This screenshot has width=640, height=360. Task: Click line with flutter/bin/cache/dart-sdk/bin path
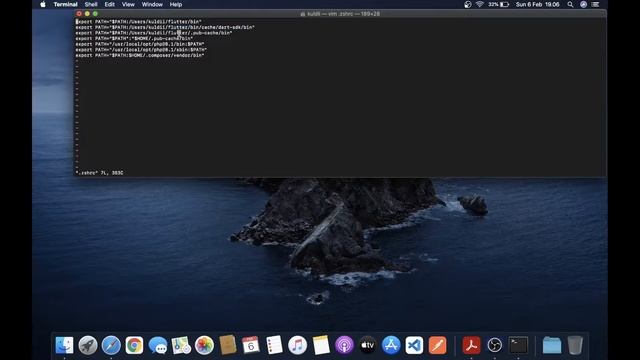165,27
